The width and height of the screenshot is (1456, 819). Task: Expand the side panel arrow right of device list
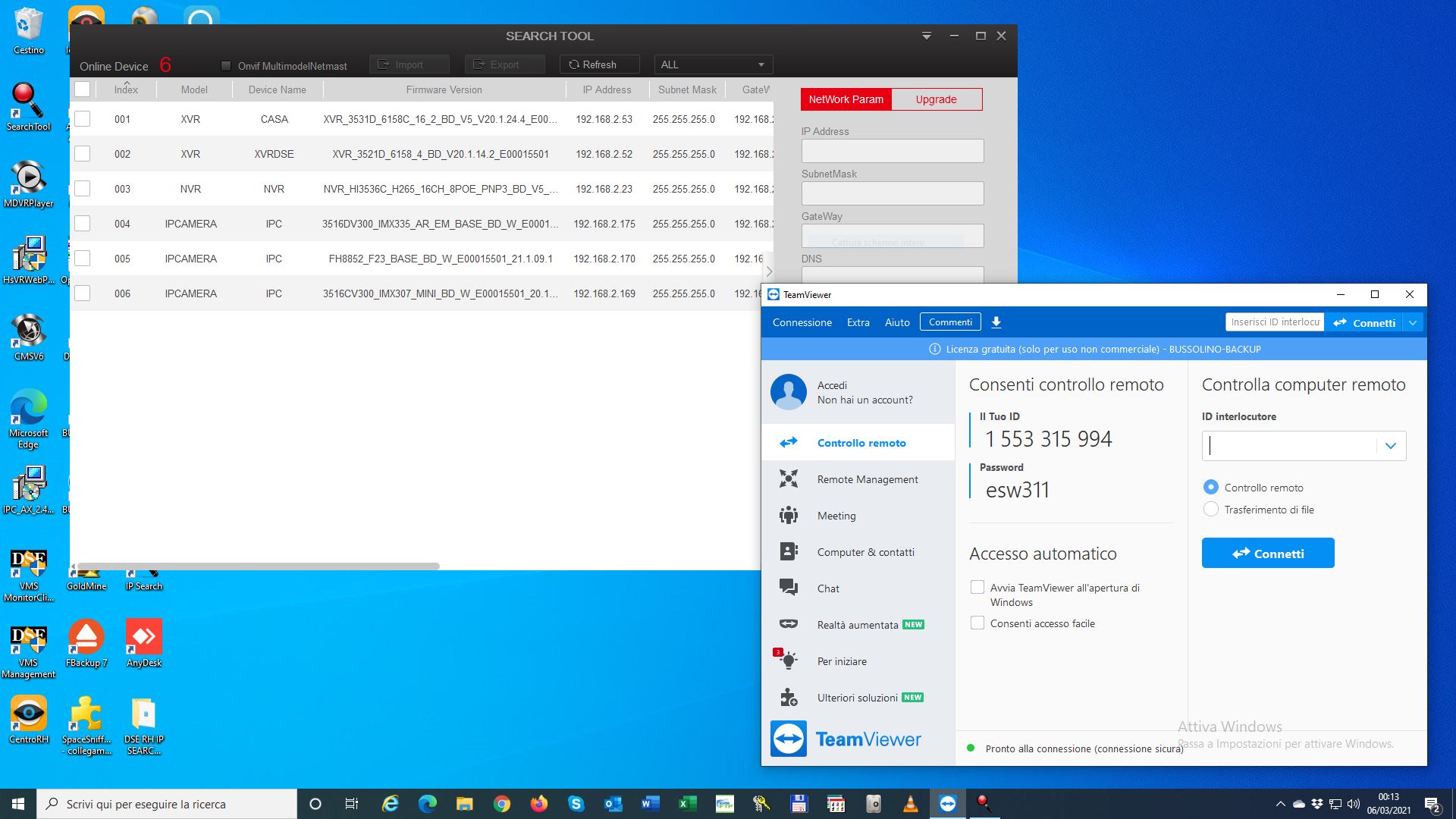(x=768, y=271)
